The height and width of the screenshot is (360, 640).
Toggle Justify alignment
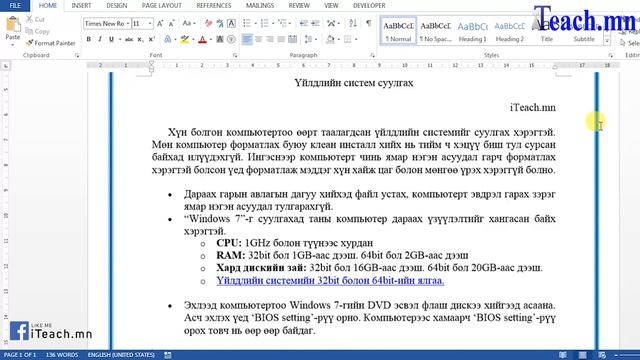[x=281, y=40]
